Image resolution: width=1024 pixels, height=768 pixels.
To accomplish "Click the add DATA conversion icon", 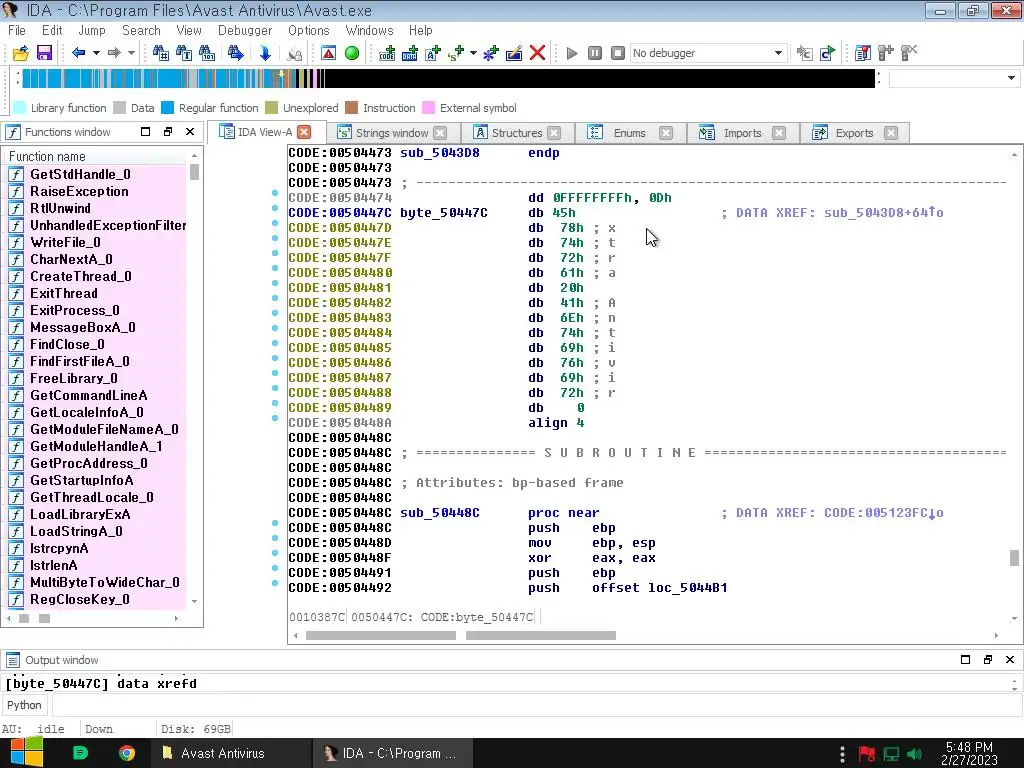I will [x=410, y=53].
